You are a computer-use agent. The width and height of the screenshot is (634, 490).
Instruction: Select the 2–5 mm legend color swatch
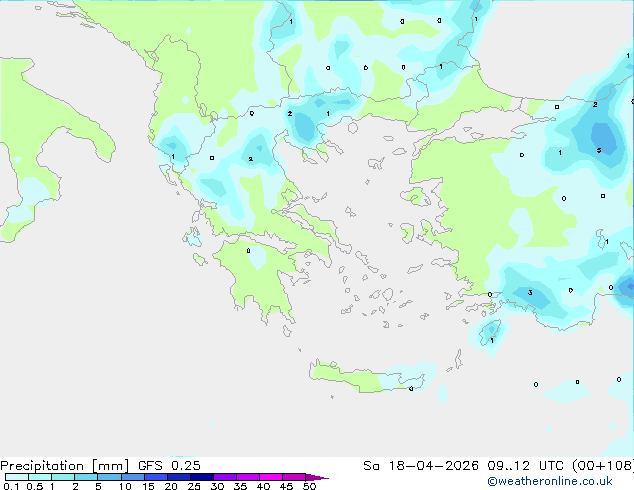tap(86, 477)
